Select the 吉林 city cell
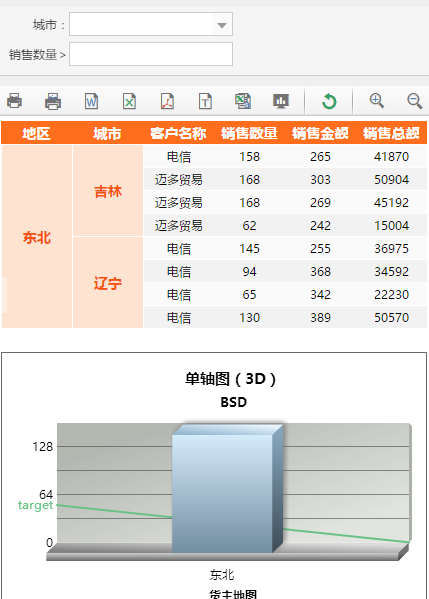The height and width of the screenshot is (599, 429). 108,191
